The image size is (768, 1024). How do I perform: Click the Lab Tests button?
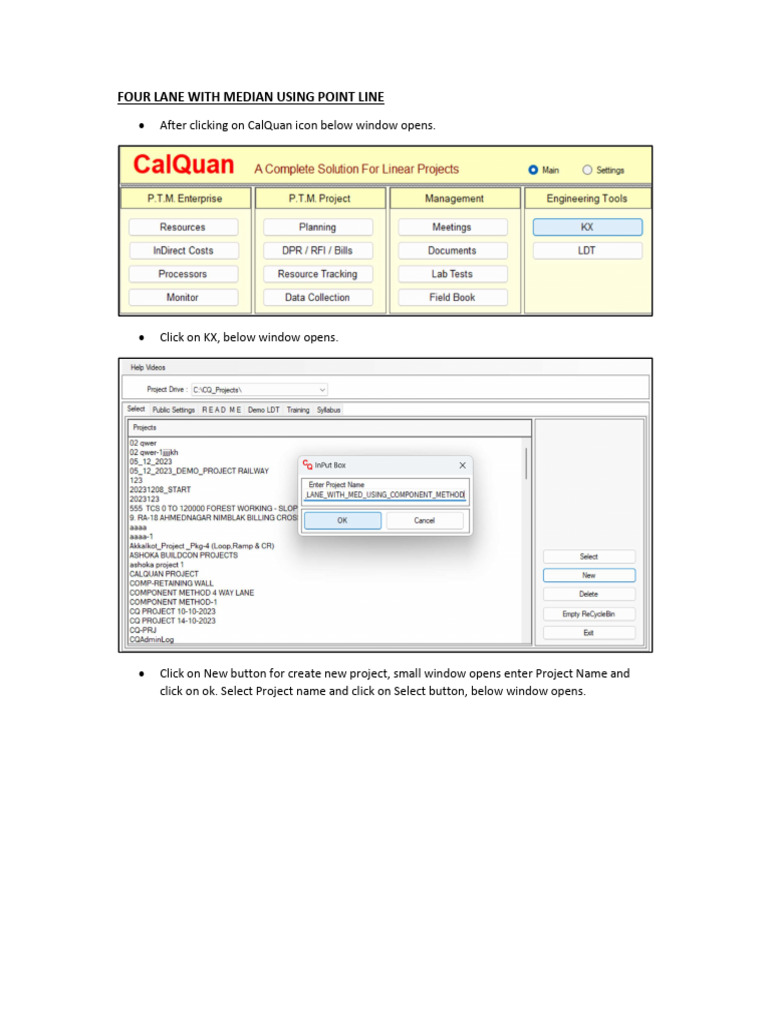tap(452, 274)
